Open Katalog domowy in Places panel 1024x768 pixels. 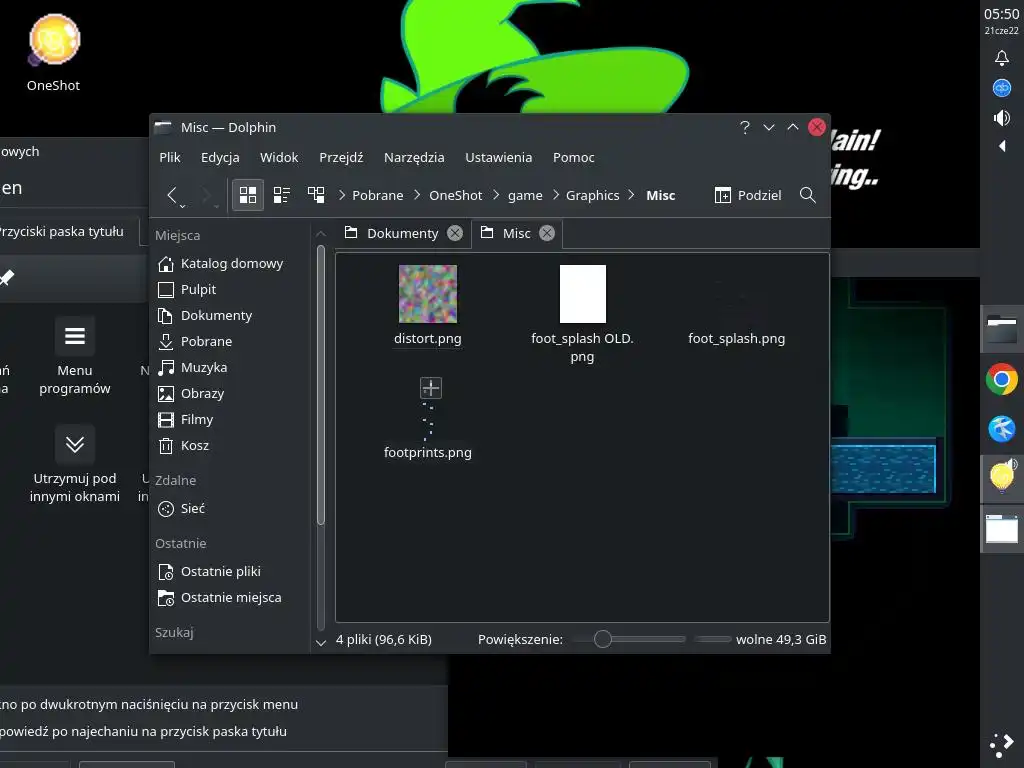pos(231,263)
